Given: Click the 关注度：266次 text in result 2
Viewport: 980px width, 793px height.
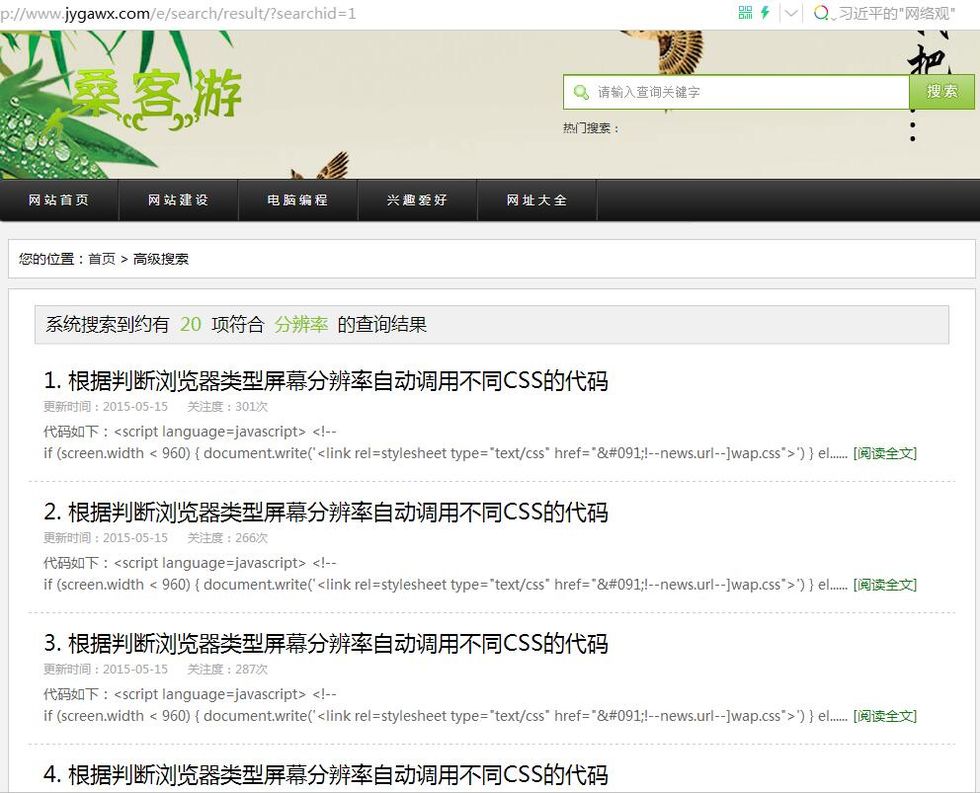Looking at the screenshot, I should click(x=228, y=538).
